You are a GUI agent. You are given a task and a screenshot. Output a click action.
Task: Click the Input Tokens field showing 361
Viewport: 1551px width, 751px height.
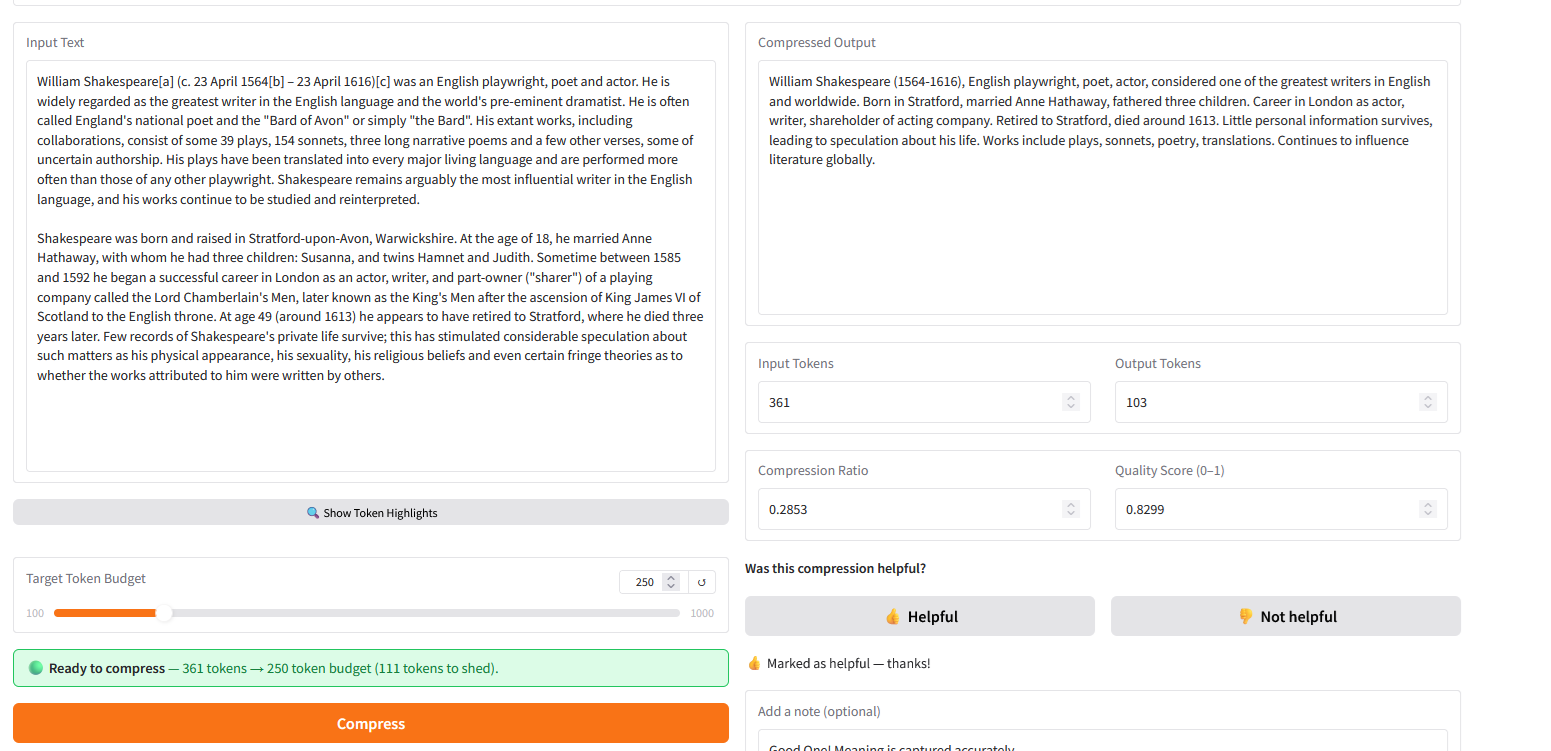click(x=924, y=402)
